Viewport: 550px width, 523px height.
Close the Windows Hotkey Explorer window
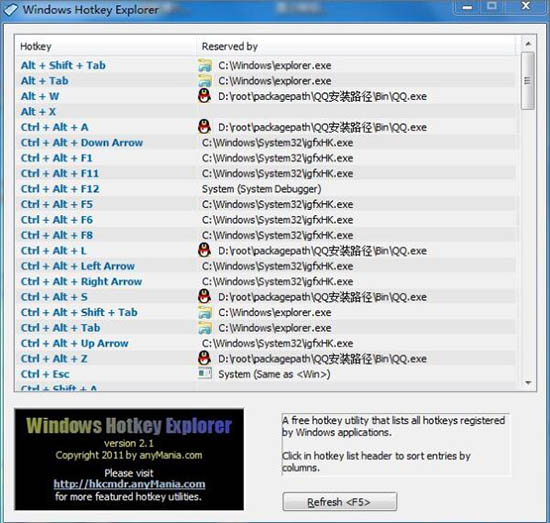tap(525, 6)
